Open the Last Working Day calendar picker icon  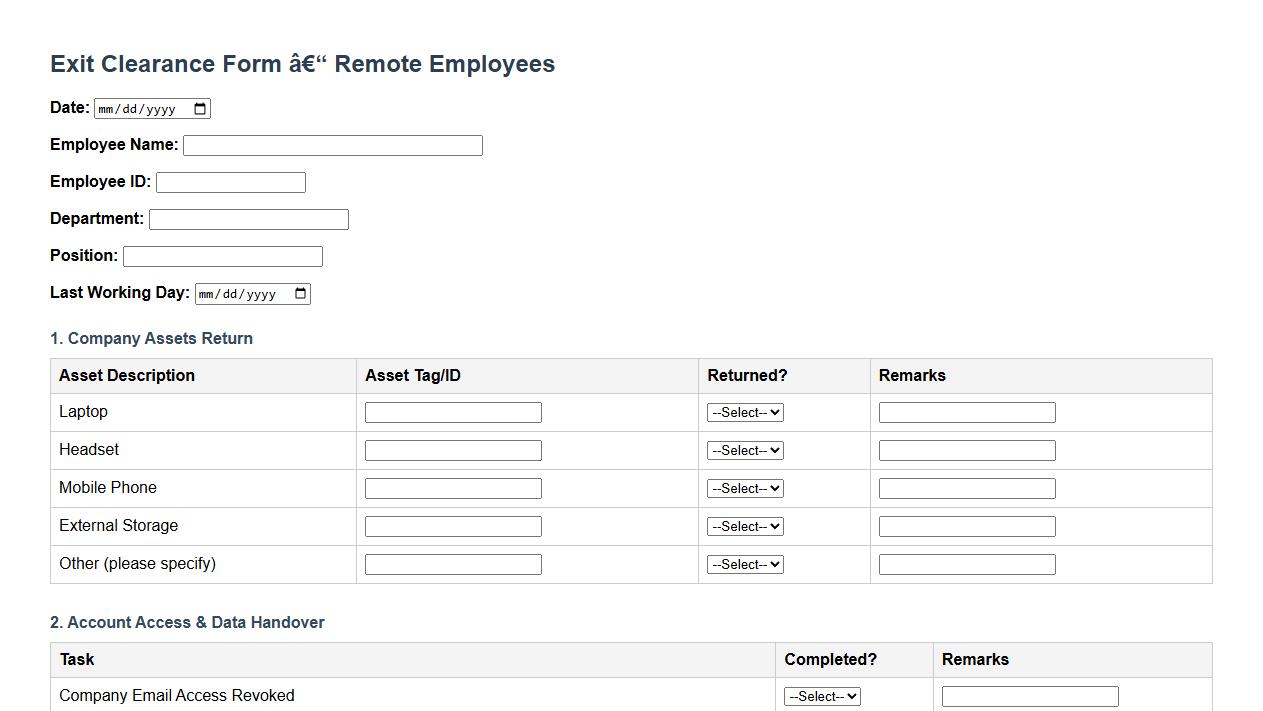coord(299,293)
